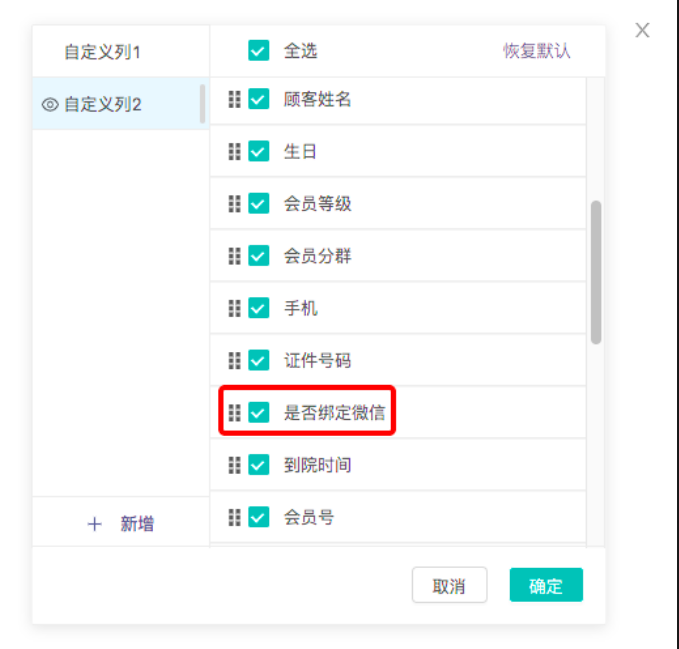The image size is (679, 649).
Task: Uncheck the 全选 checkbox
Action: [x=259, y=51]
